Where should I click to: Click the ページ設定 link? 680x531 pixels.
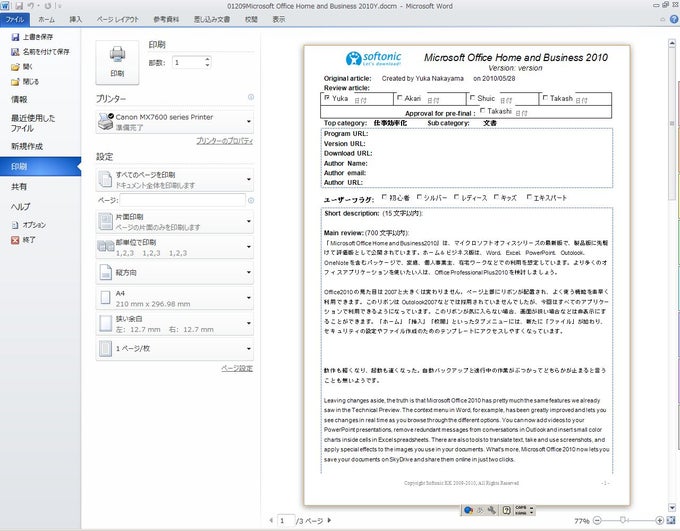237,368
